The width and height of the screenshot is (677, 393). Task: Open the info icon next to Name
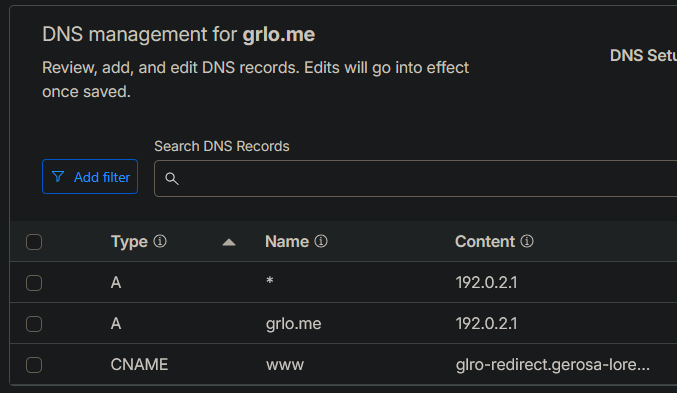coord(321,241)
